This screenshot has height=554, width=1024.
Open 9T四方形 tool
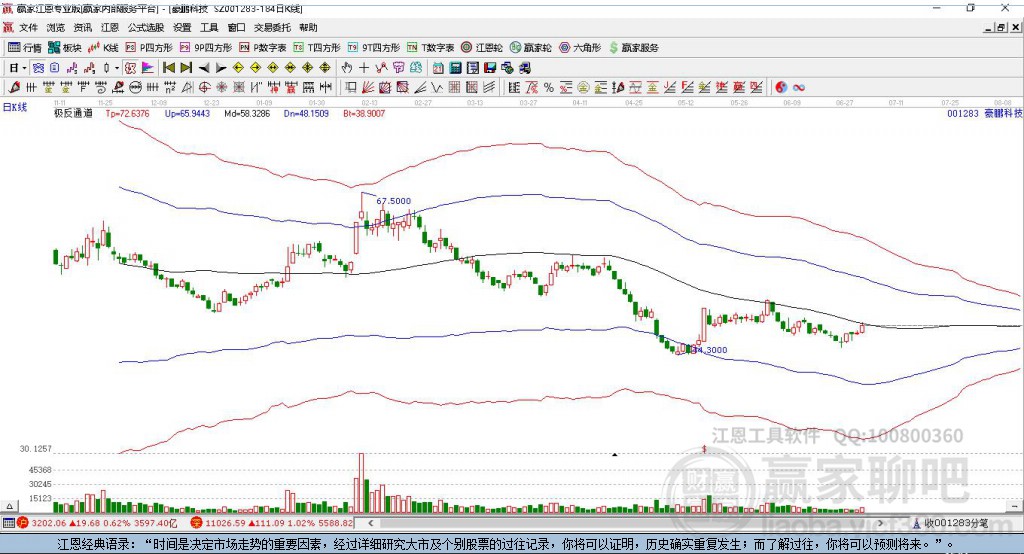click(374, 48)
